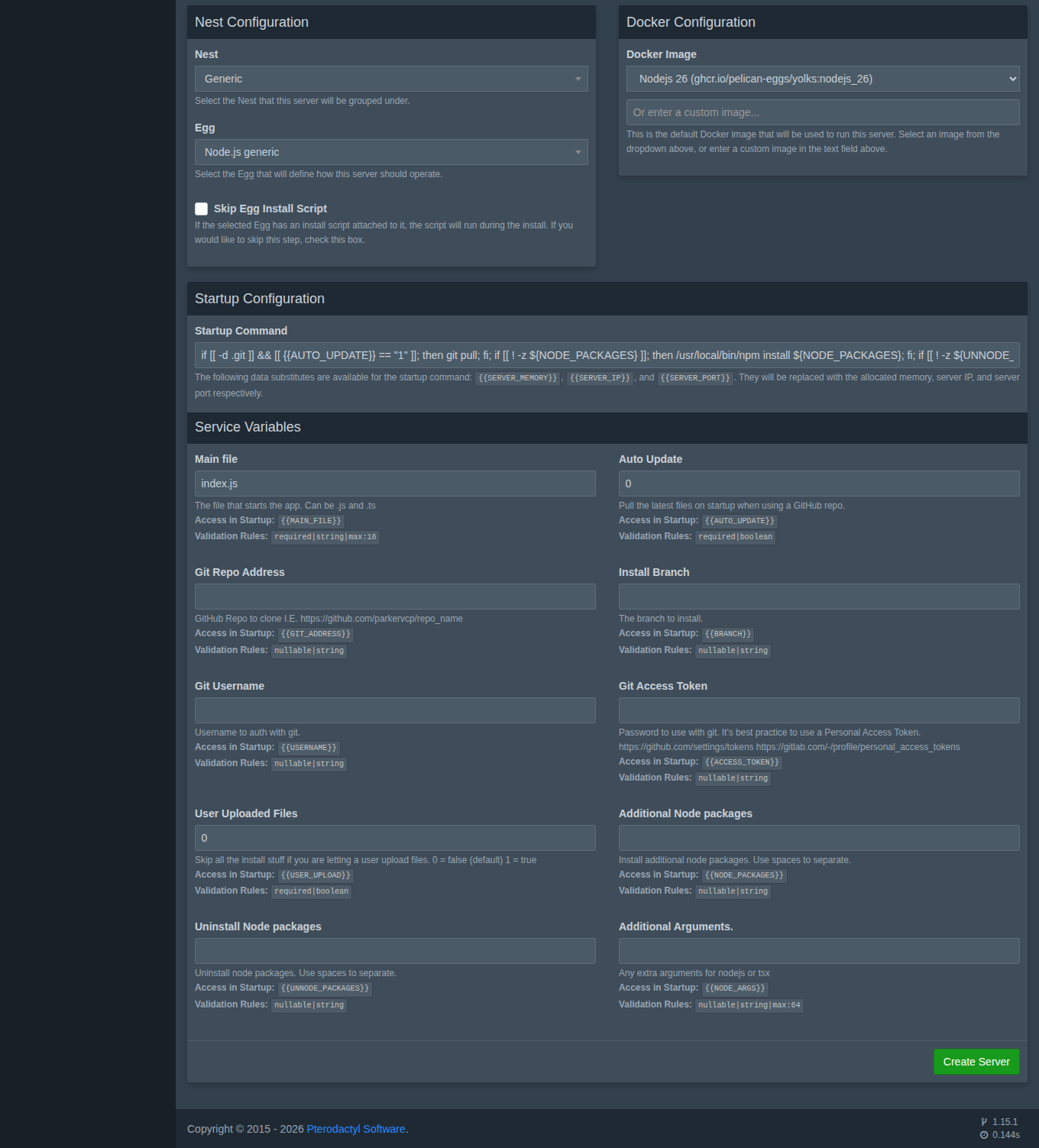This screenshot has width=1039, height=1148.
Task: Click the version branch icon beside 1.15.1
Action: tap(984, 1122)
